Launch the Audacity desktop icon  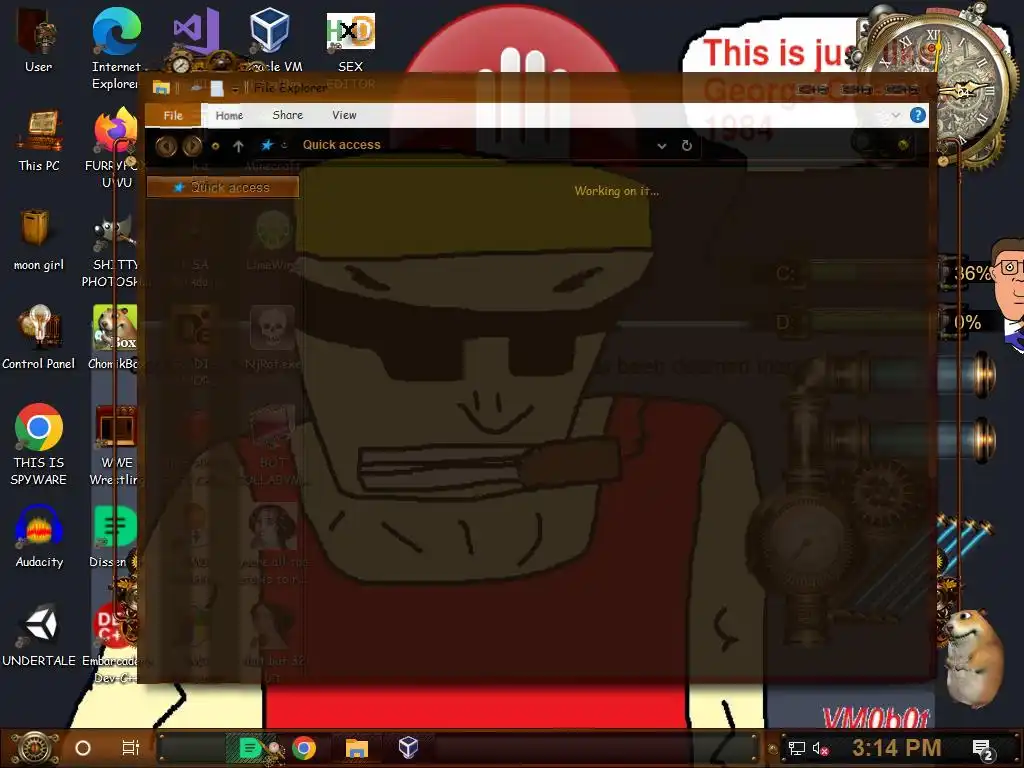point(39,537)
